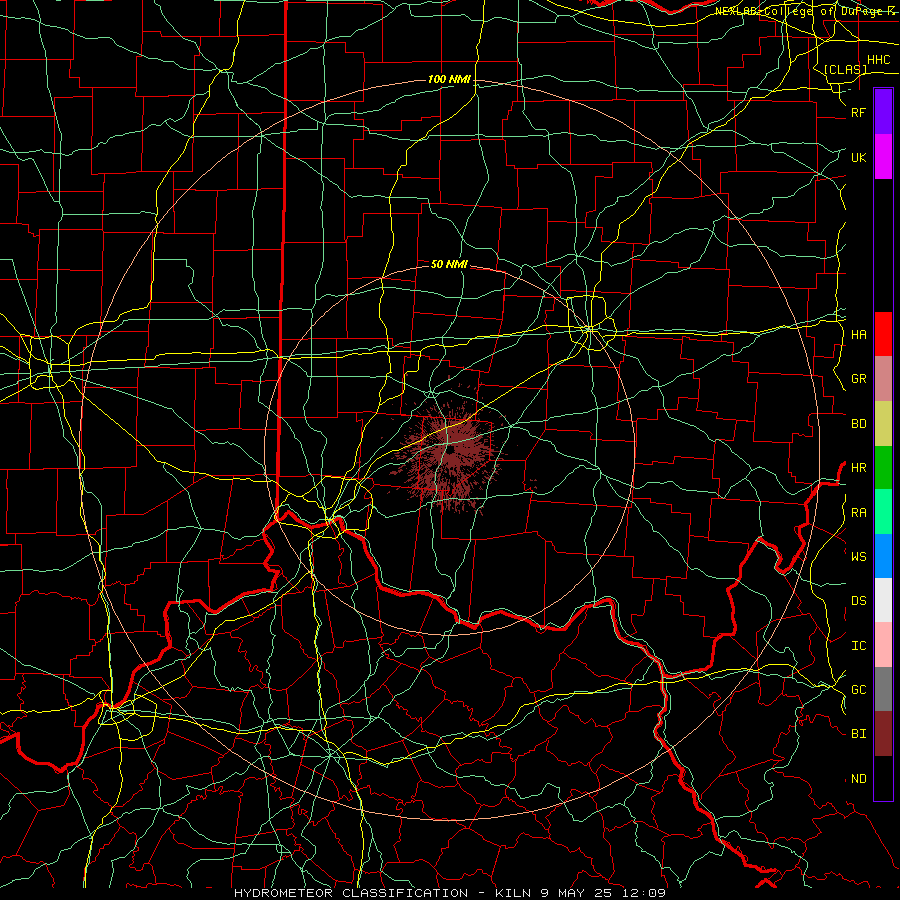
Task: Click the "BD" legend label
Action: click(x=858, y=424)
